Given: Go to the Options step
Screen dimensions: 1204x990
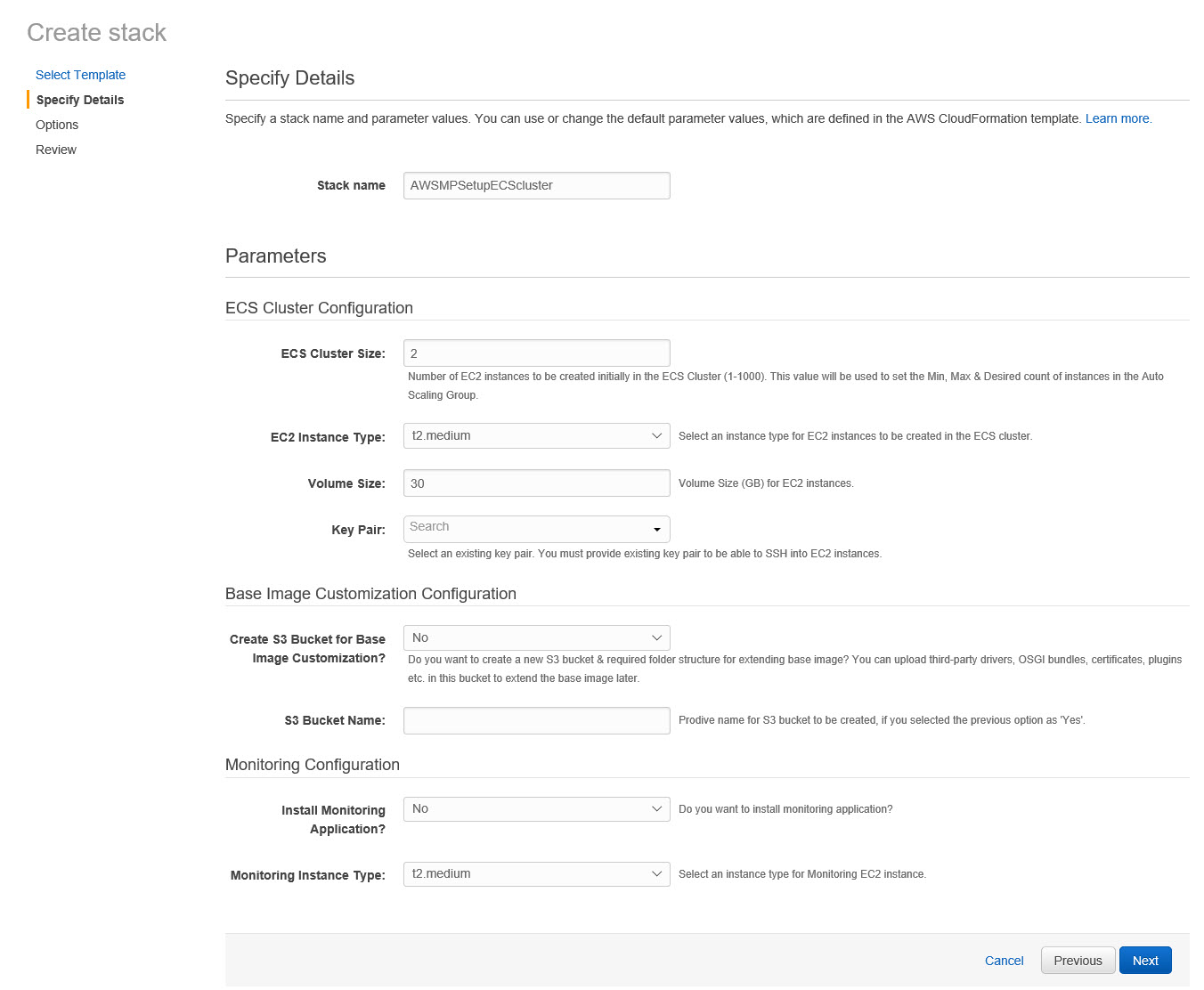Looking at the screenshot, I should click(57, 125).
